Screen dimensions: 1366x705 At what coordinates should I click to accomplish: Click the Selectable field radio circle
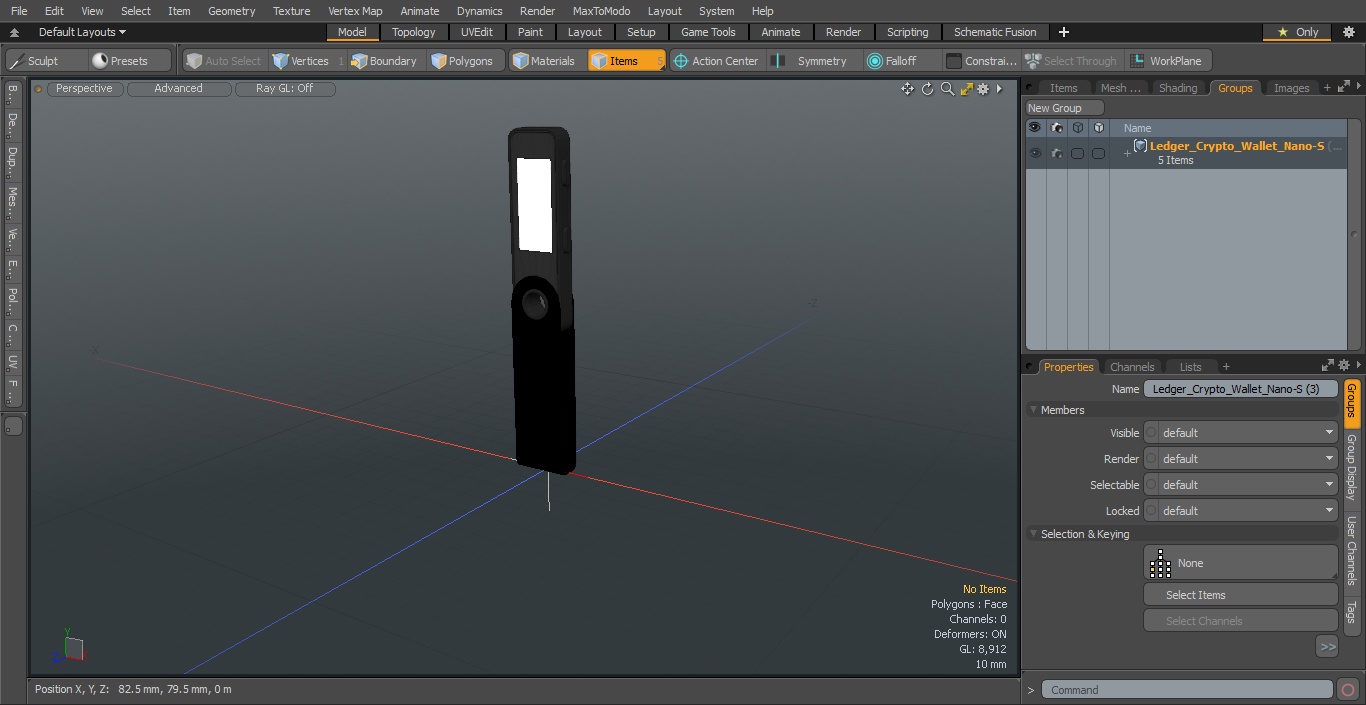(x=1151, y=485)
